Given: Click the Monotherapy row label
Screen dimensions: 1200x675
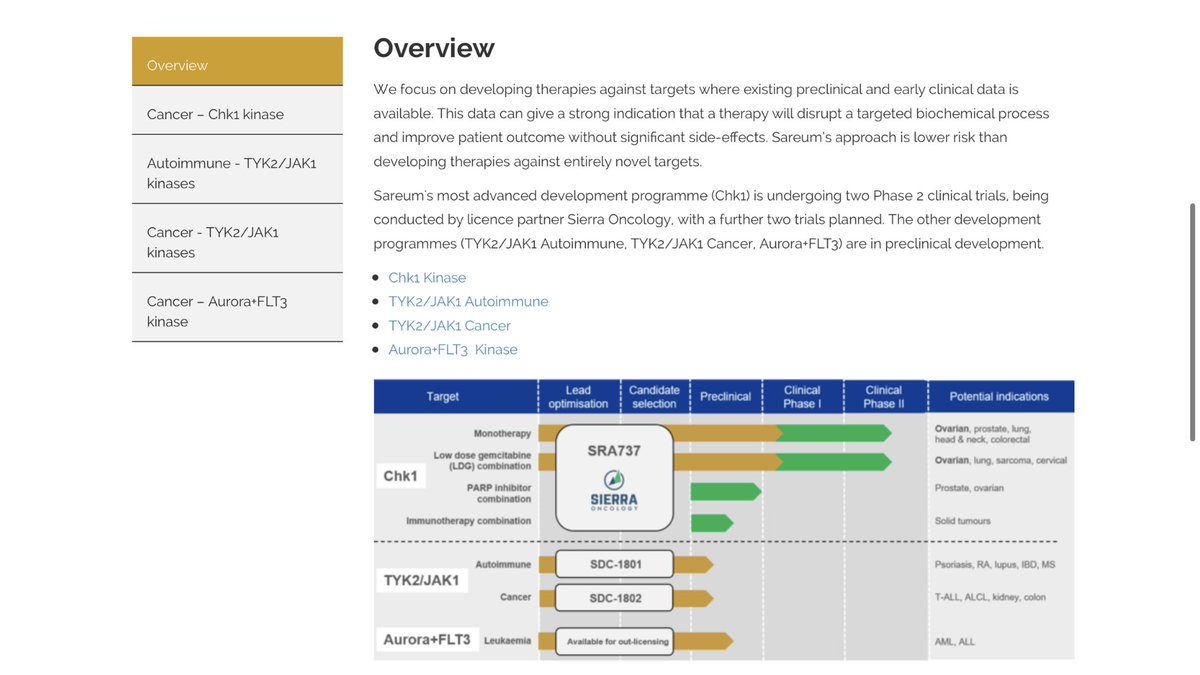Looking at the screenshot, I should coord(502,434).
